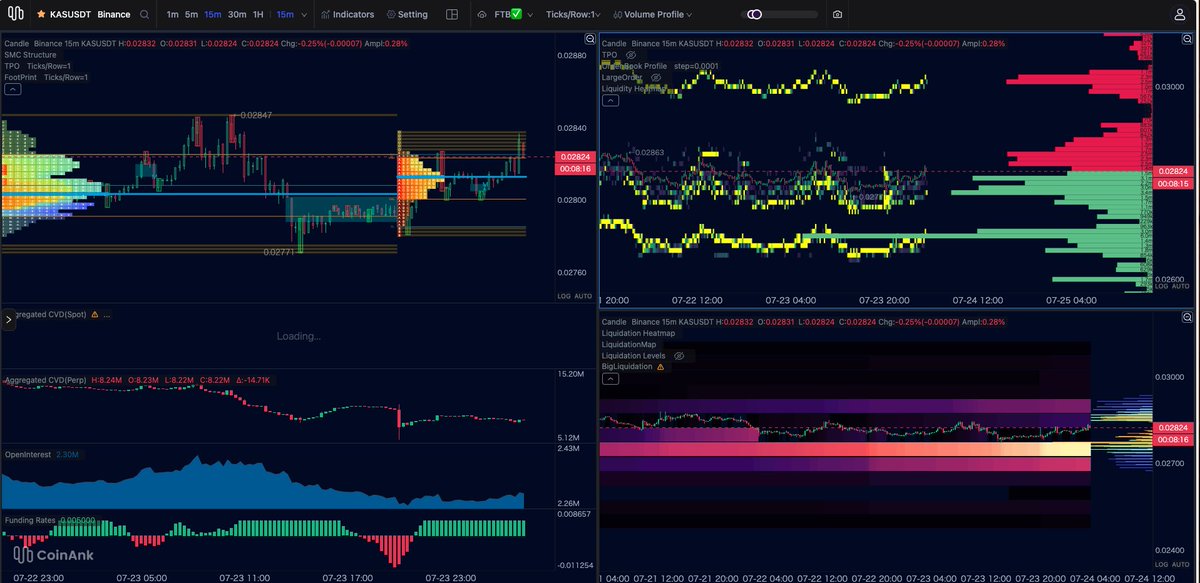The height and width of the screenshot is (583, 1200).
Task: Take a chart snapshot with camera icon
Action: tap(837, 15)
